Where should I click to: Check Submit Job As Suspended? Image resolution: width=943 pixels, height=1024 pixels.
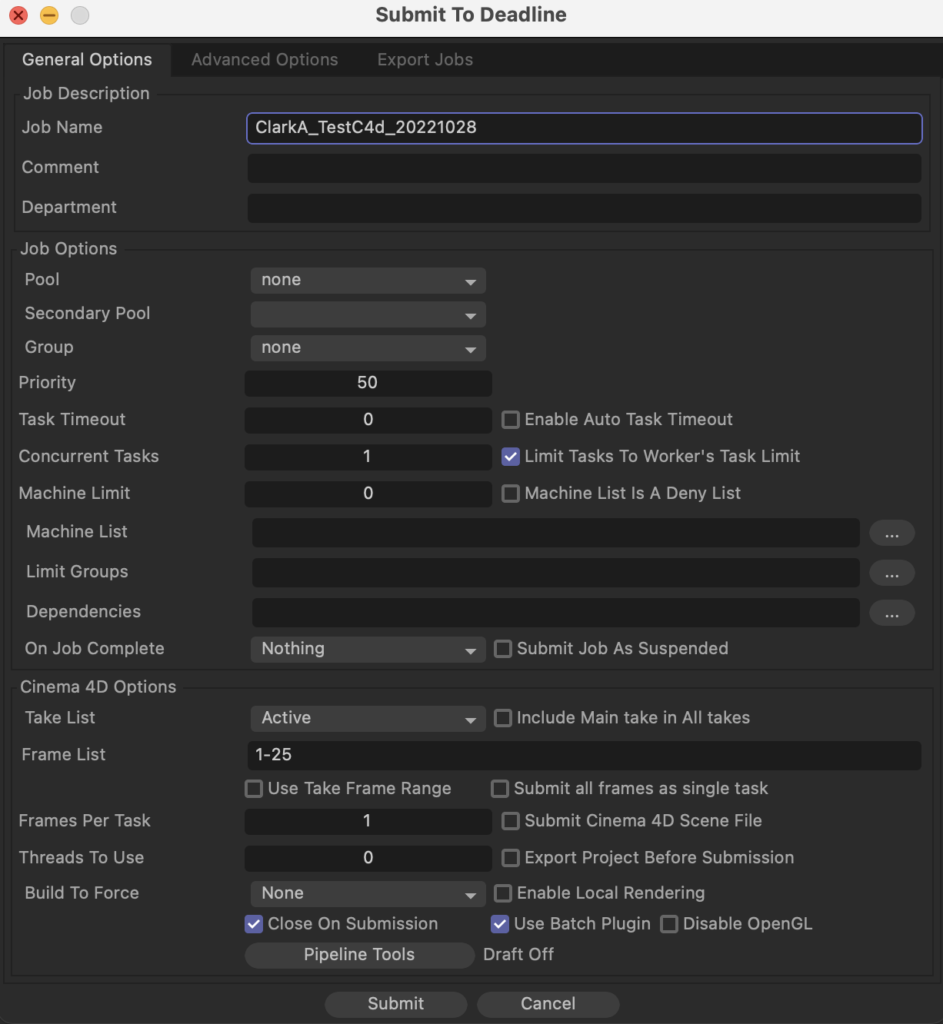point(503,648)
